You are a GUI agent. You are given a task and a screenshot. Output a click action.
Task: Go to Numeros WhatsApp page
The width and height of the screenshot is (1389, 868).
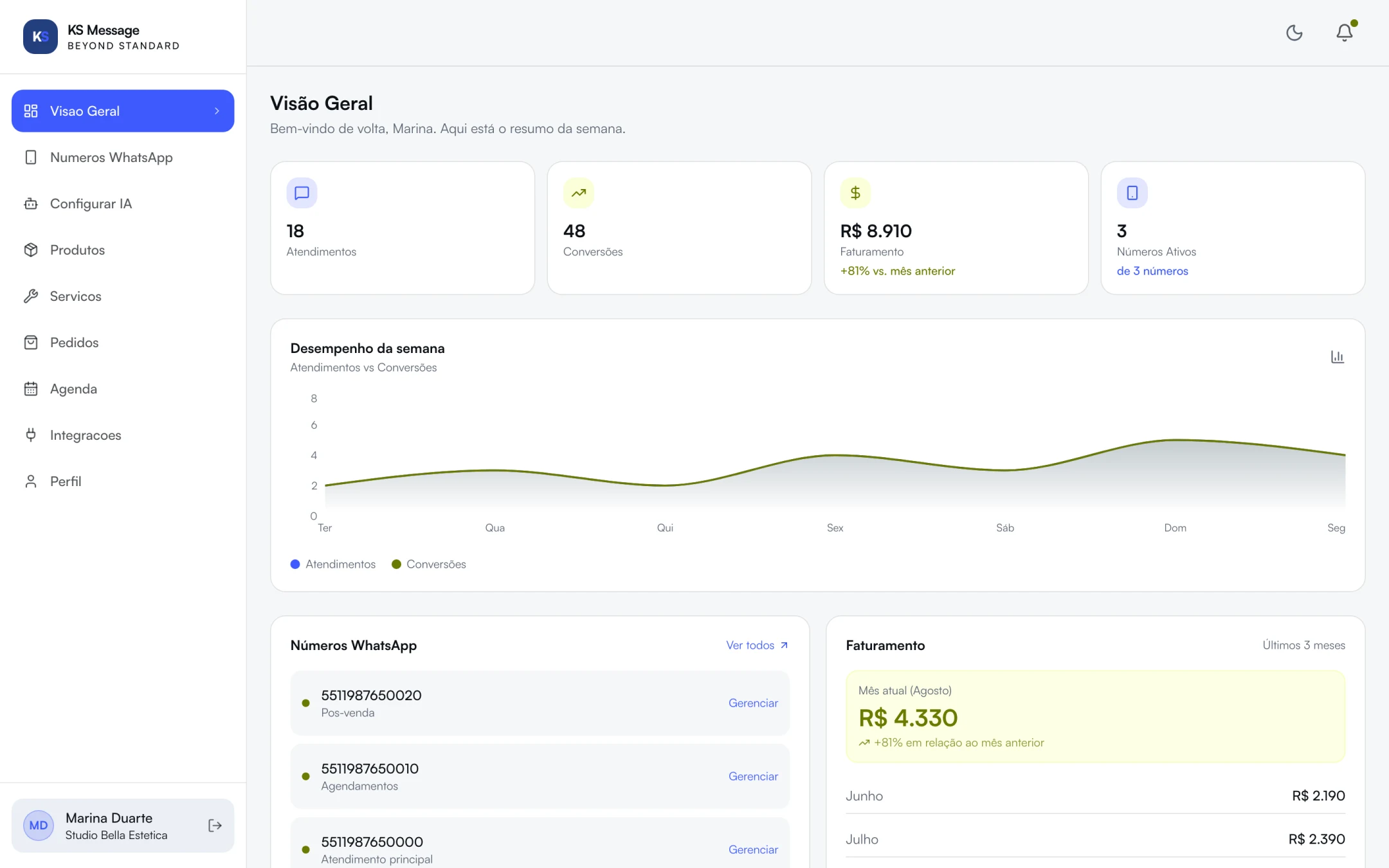(123, 157)
